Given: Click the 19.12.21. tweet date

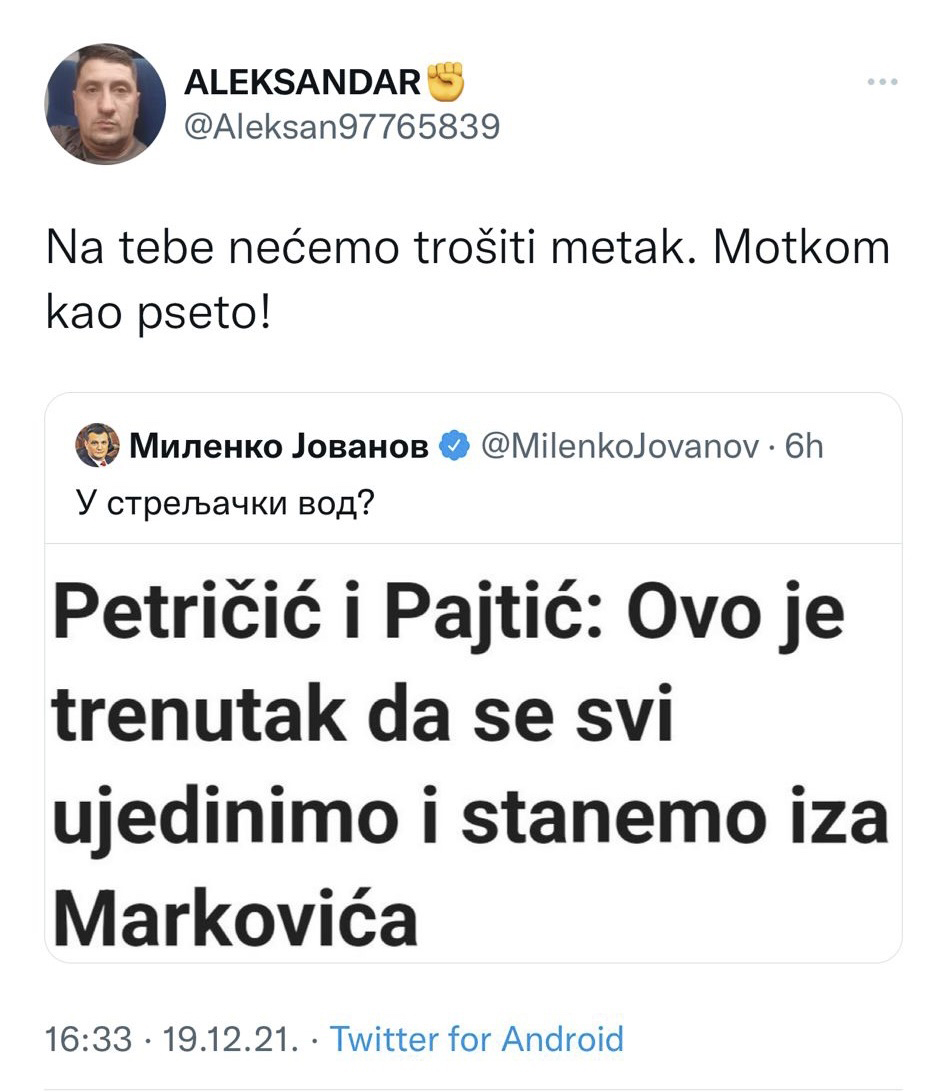Looking at the screenshot, I should point(231,1039).
